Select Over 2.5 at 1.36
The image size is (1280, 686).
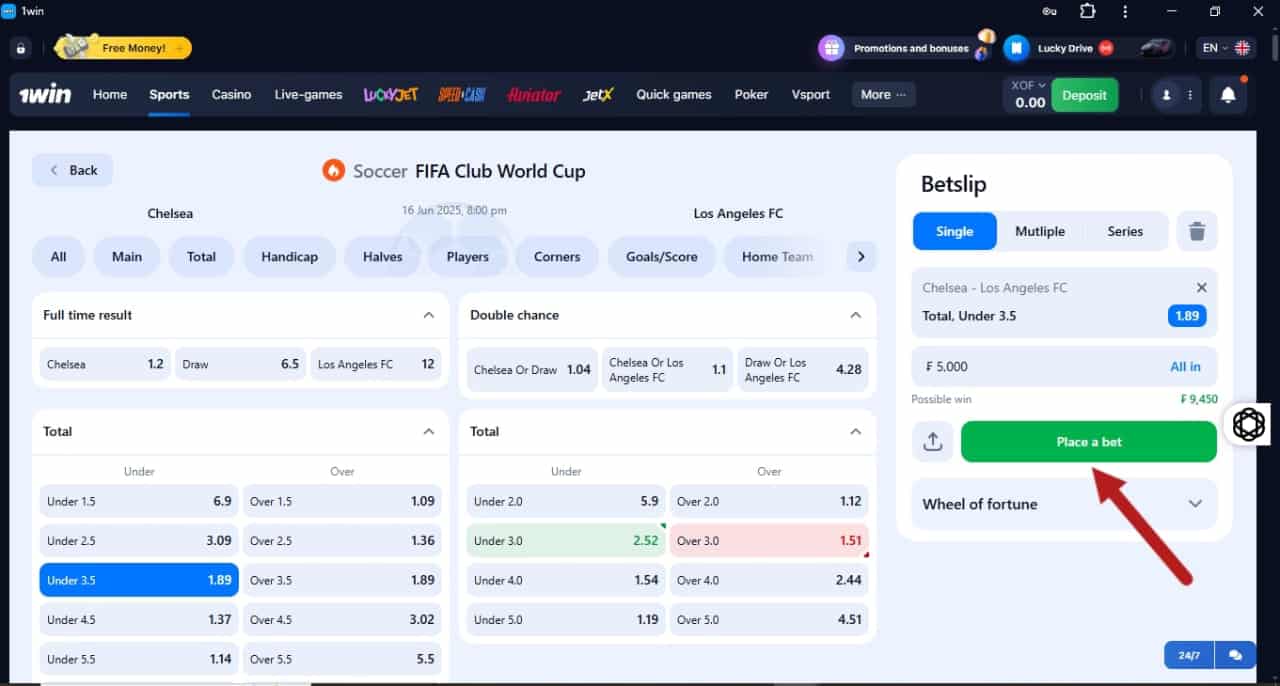click(x=342, y=541)
